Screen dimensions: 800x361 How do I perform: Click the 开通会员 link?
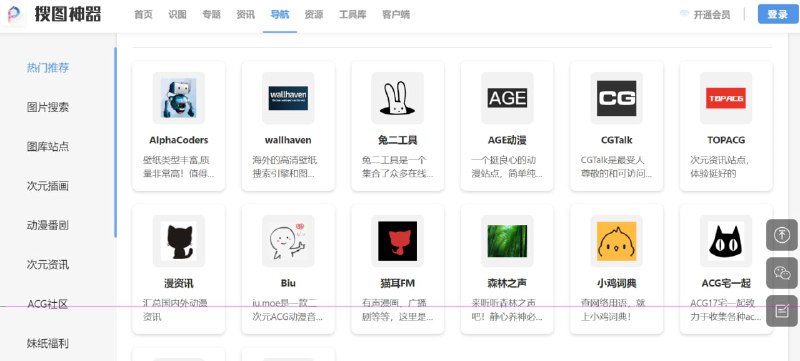pos(712,15)
